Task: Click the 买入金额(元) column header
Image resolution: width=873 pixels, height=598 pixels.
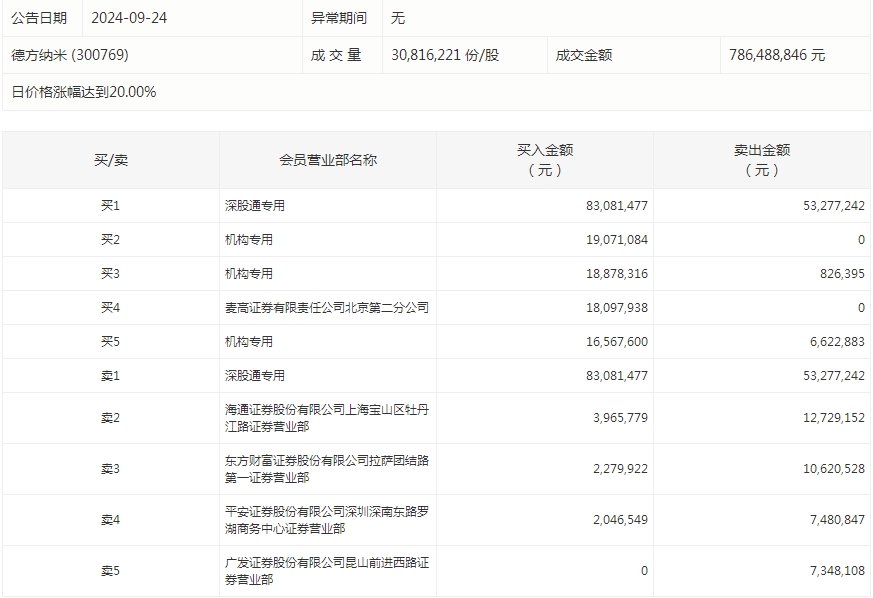Action: [545, 160]
